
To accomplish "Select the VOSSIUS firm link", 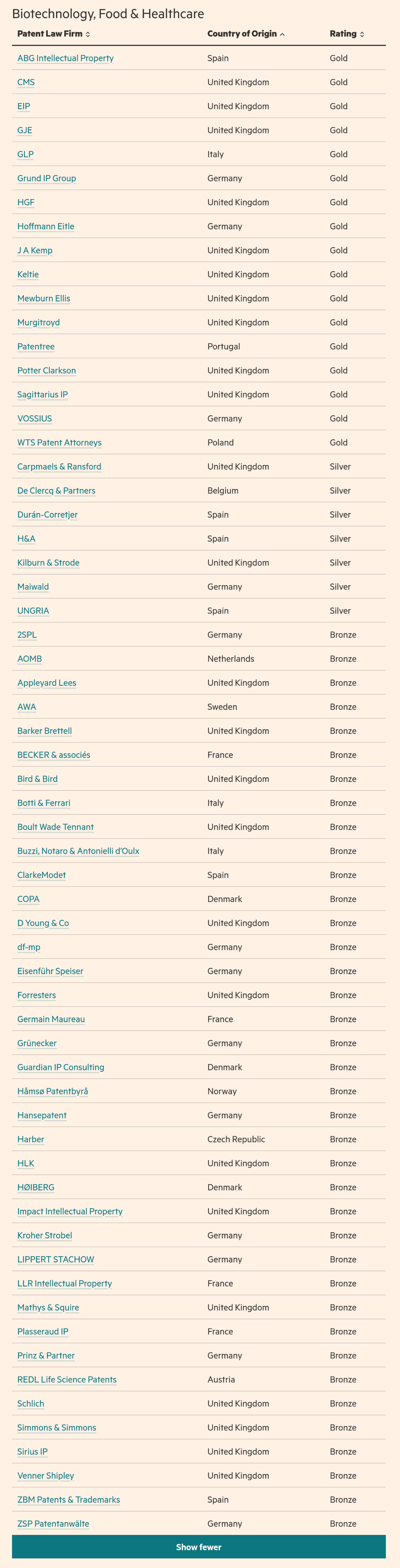I will 35,419.
